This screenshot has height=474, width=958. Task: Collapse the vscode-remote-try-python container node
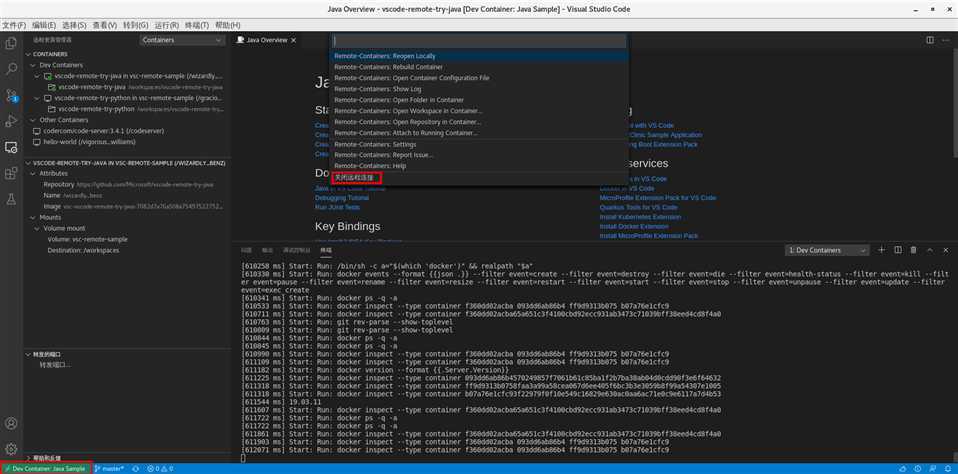[128, 98]
